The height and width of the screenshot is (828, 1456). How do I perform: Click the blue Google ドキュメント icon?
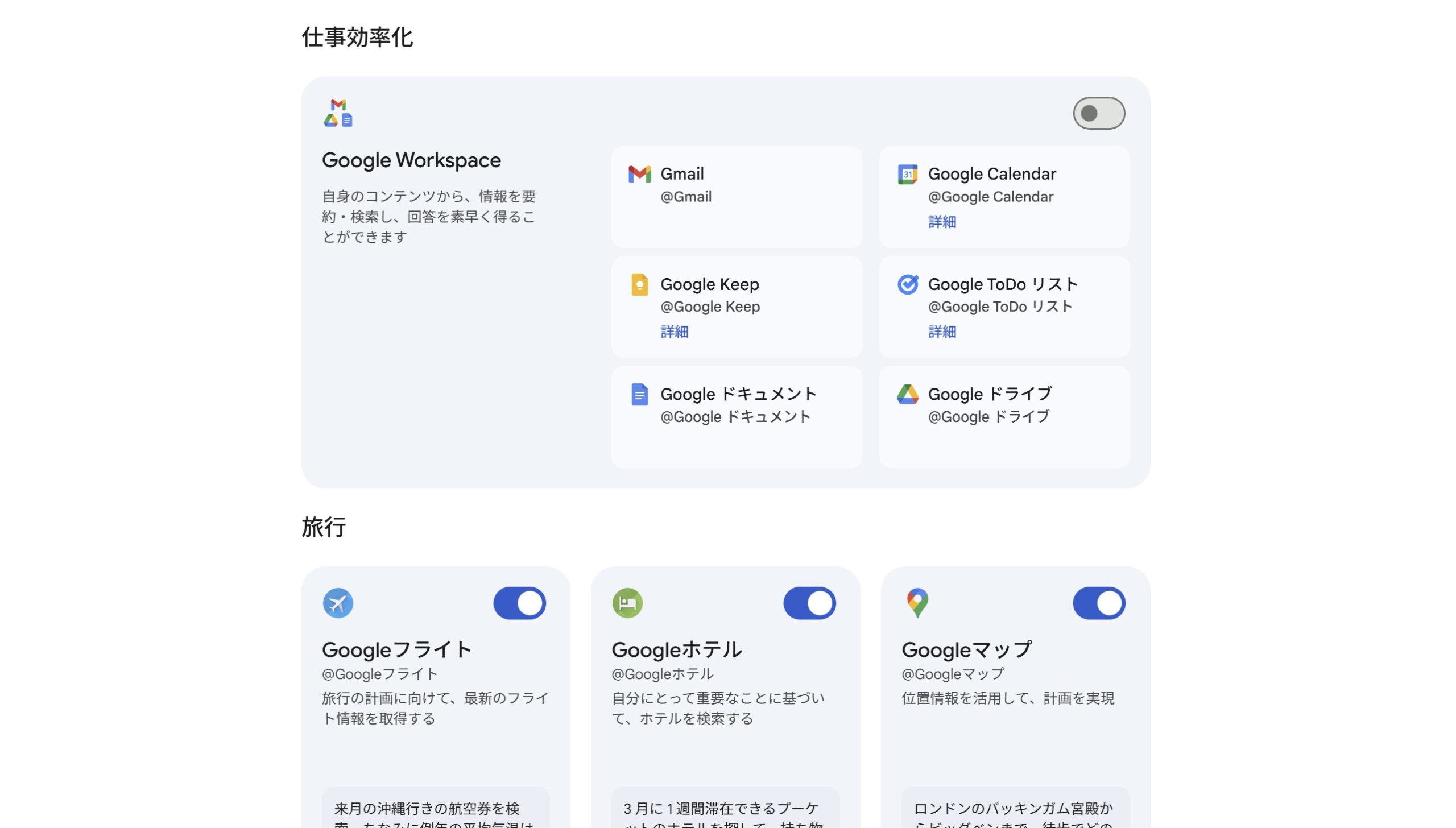point(639,394)
